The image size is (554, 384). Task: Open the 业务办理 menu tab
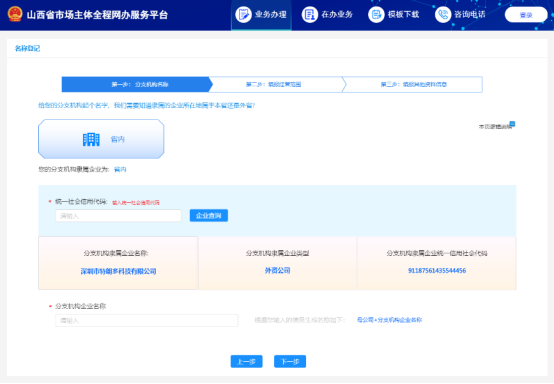(x=261, y=15)
